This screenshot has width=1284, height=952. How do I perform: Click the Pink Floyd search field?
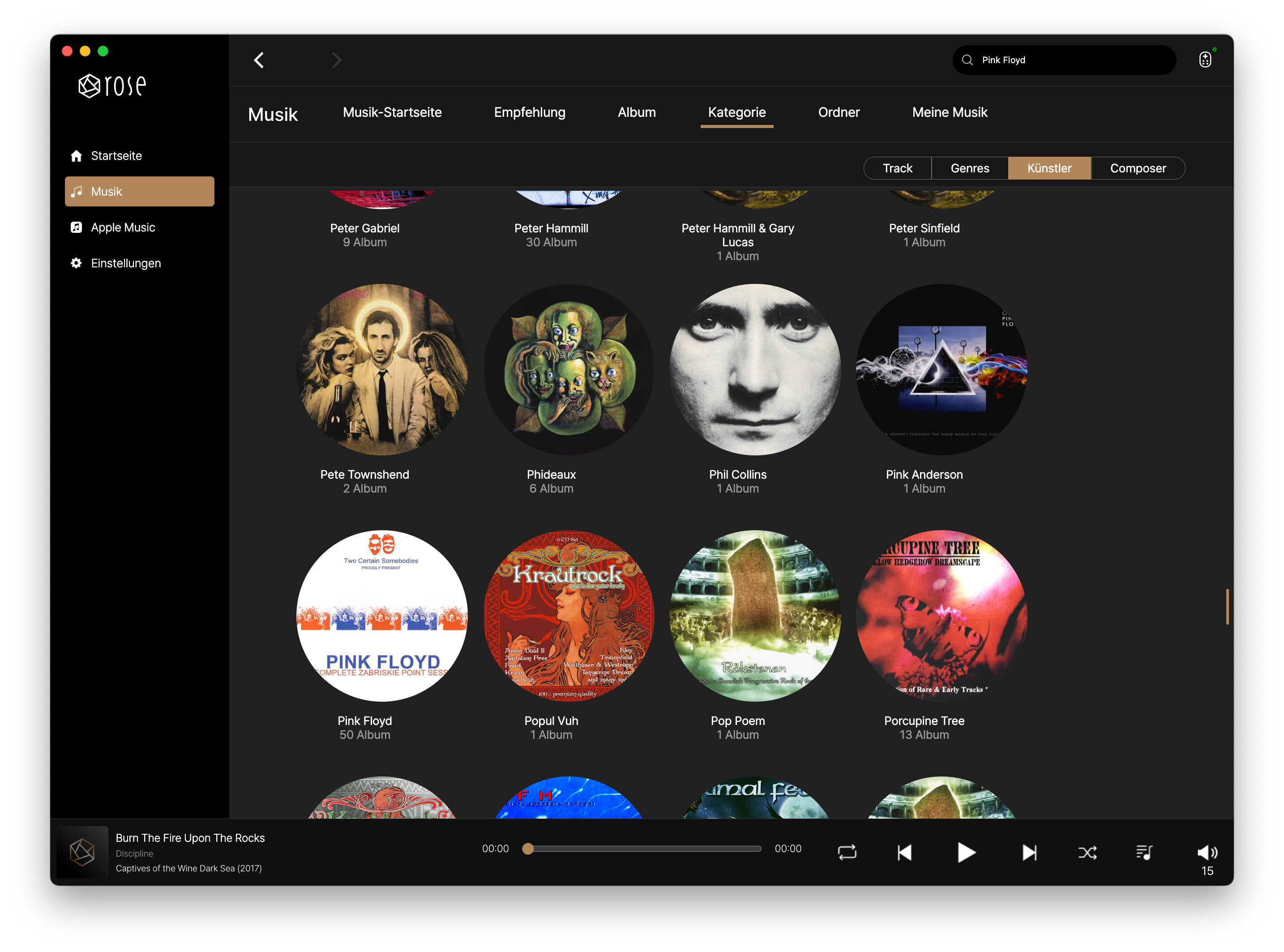1064,60
